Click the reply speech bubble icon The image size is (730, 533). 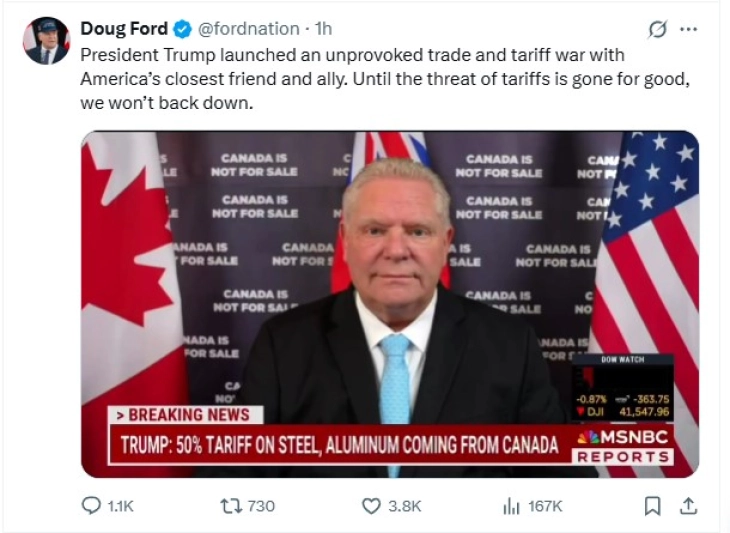pos(91,506)
